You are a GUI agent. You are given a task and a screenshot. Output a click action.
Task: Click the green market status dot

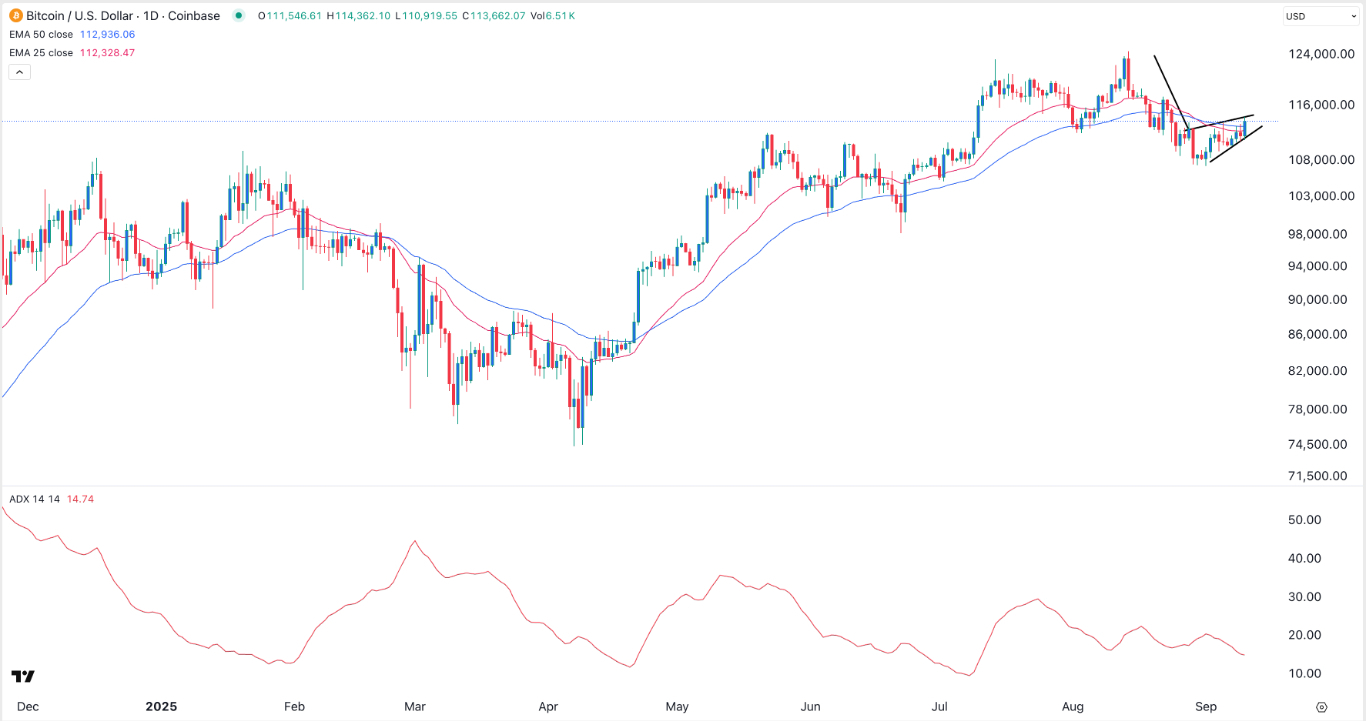[239, 16]
